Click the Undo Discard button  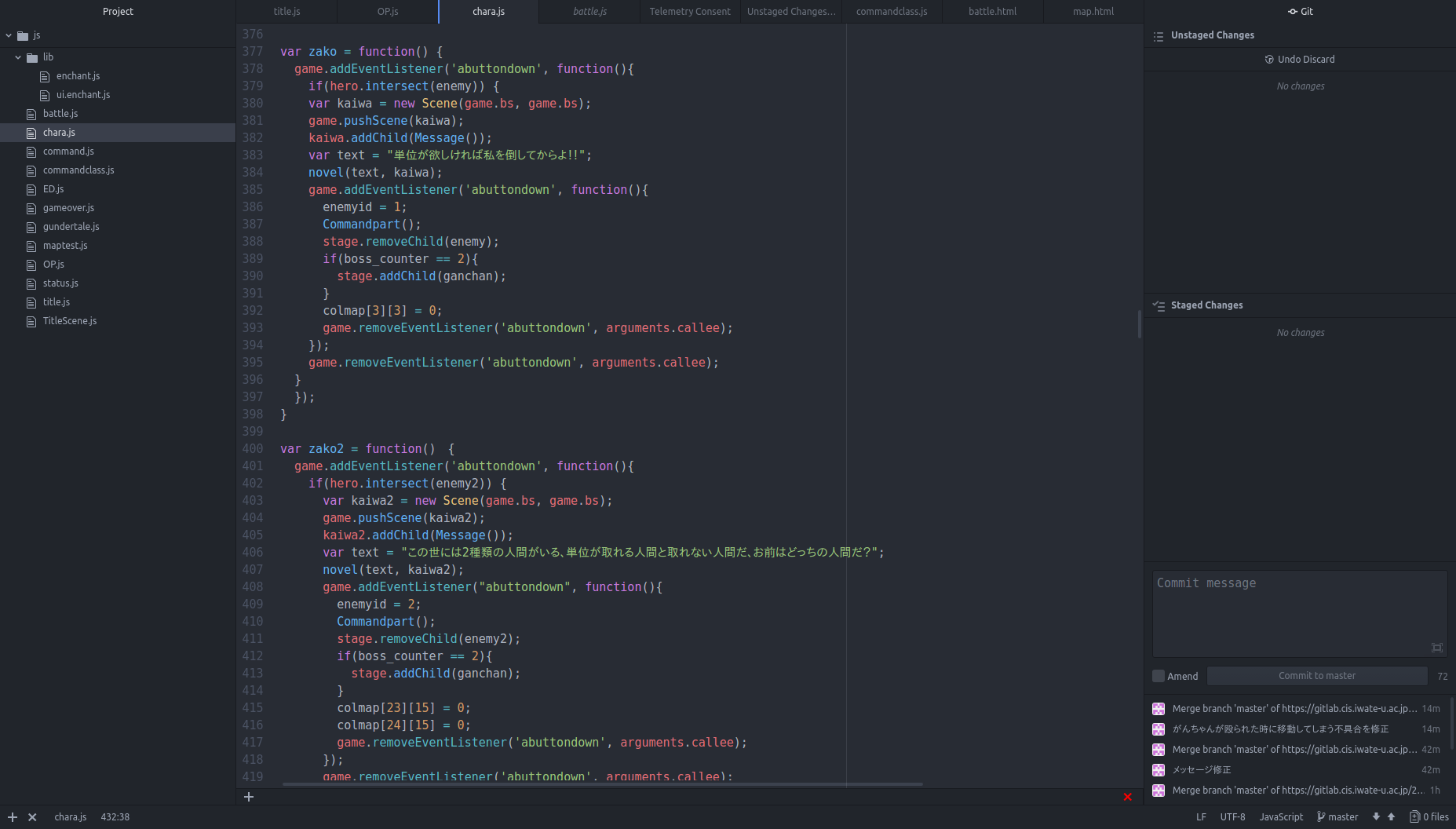click(x=1300, y=60)
